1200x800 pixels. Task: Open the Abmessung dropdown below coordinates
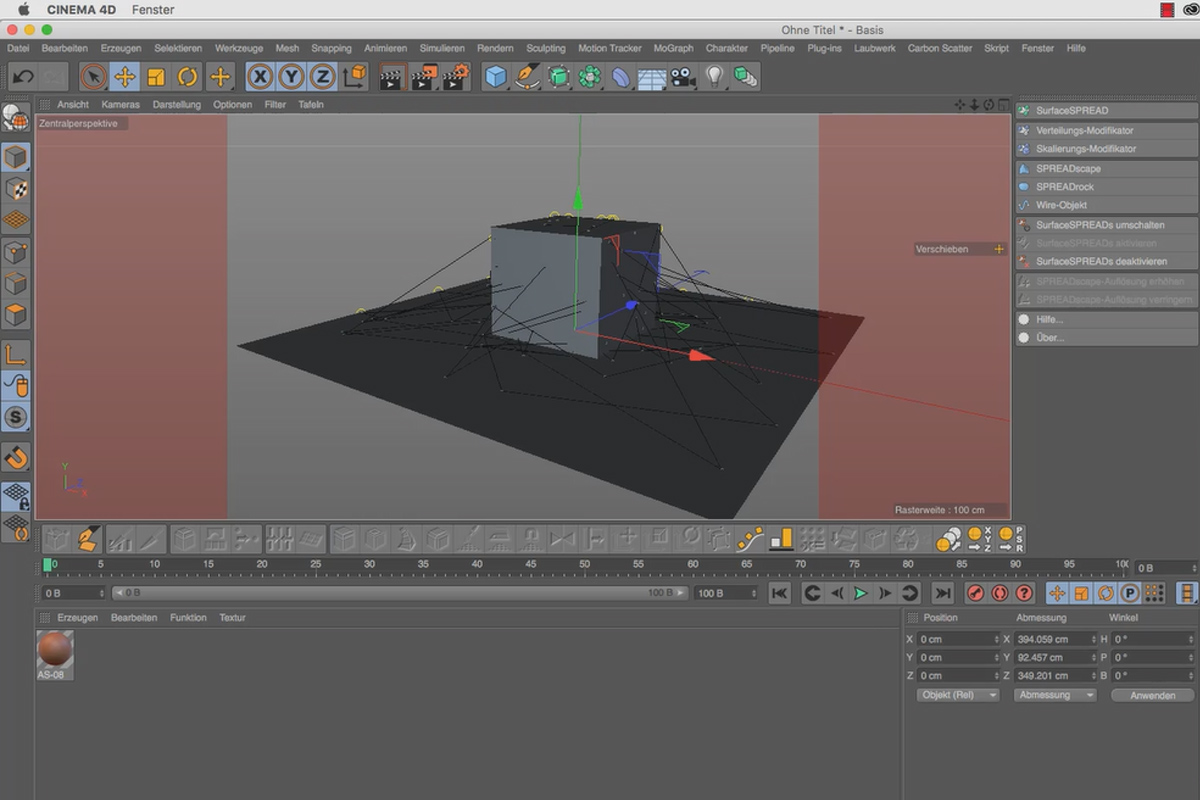pyautogui.click(x=1055, y=695)
